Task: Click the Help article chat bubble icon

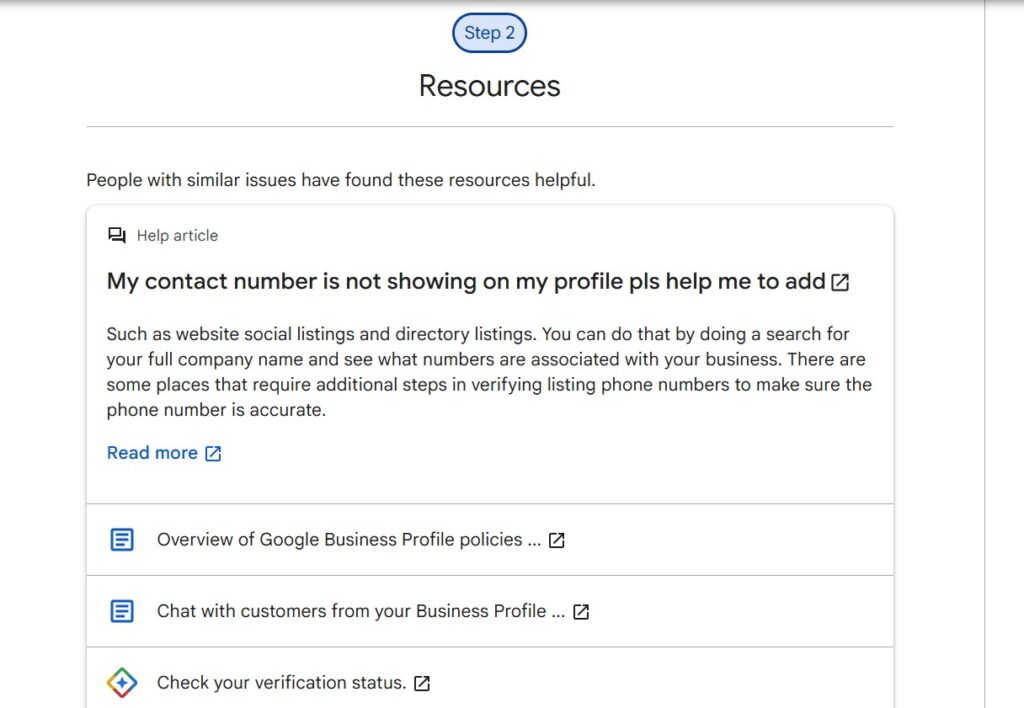Action: (117, 236)
